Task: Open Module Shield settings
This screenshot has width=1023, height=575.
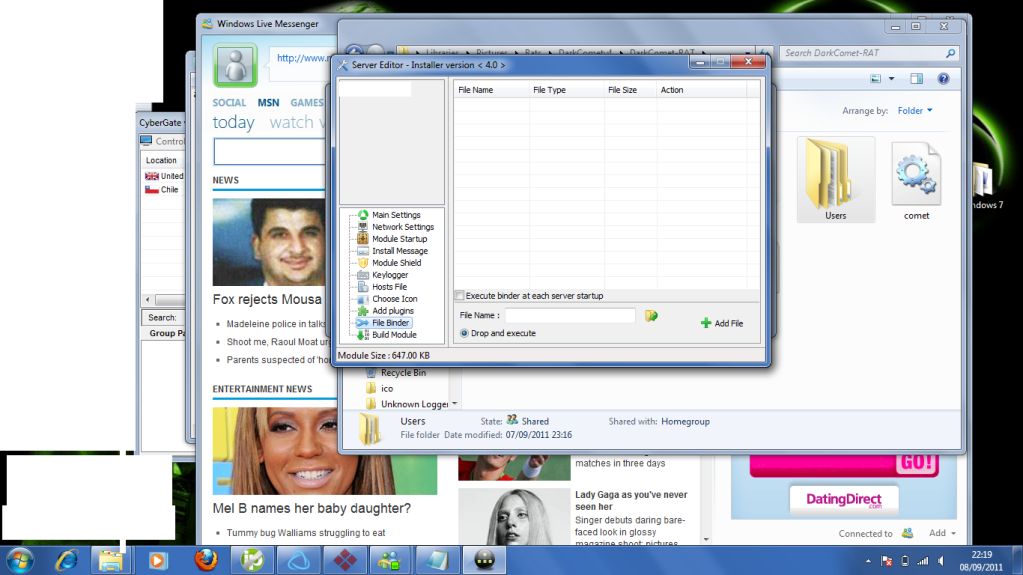Action: click(396, 263)
